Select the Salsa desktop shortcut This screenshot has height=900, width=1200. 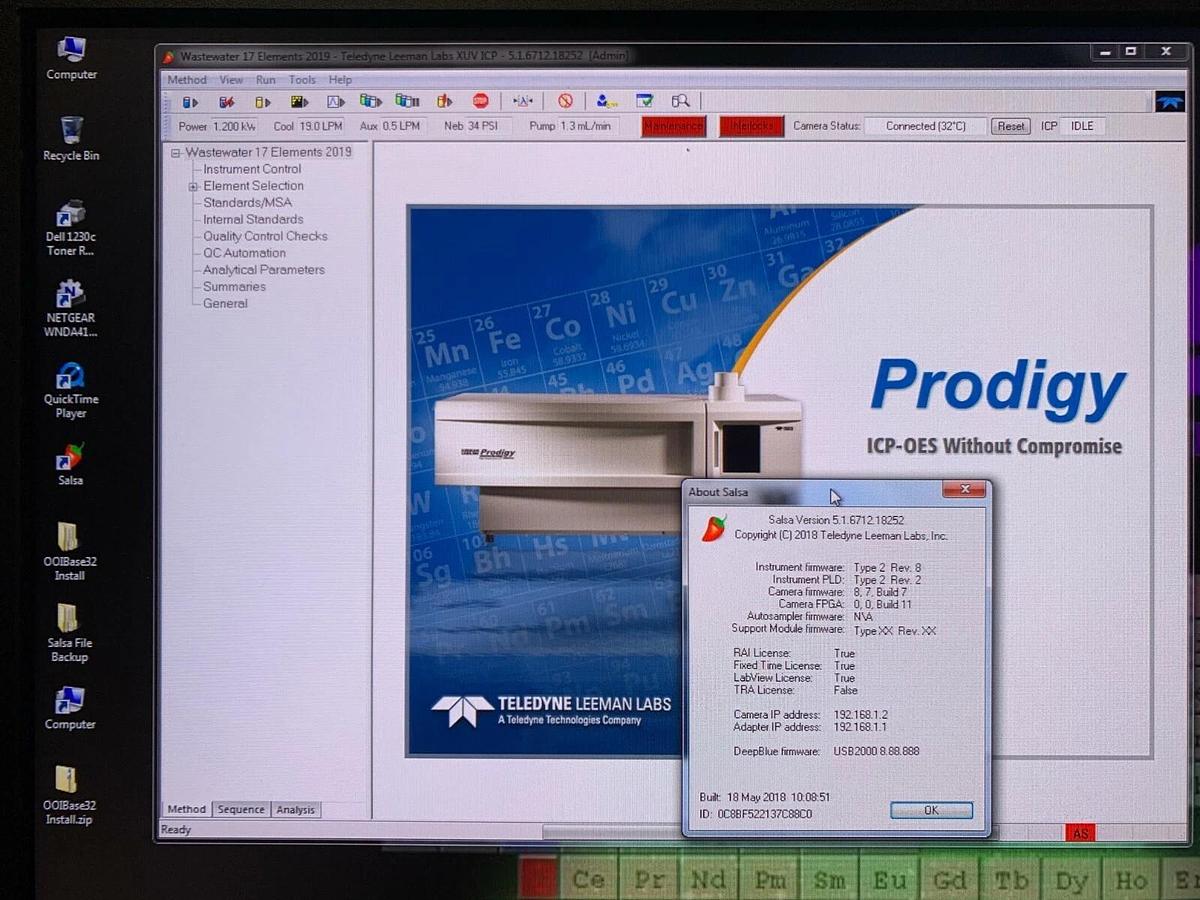coord(70,465)
